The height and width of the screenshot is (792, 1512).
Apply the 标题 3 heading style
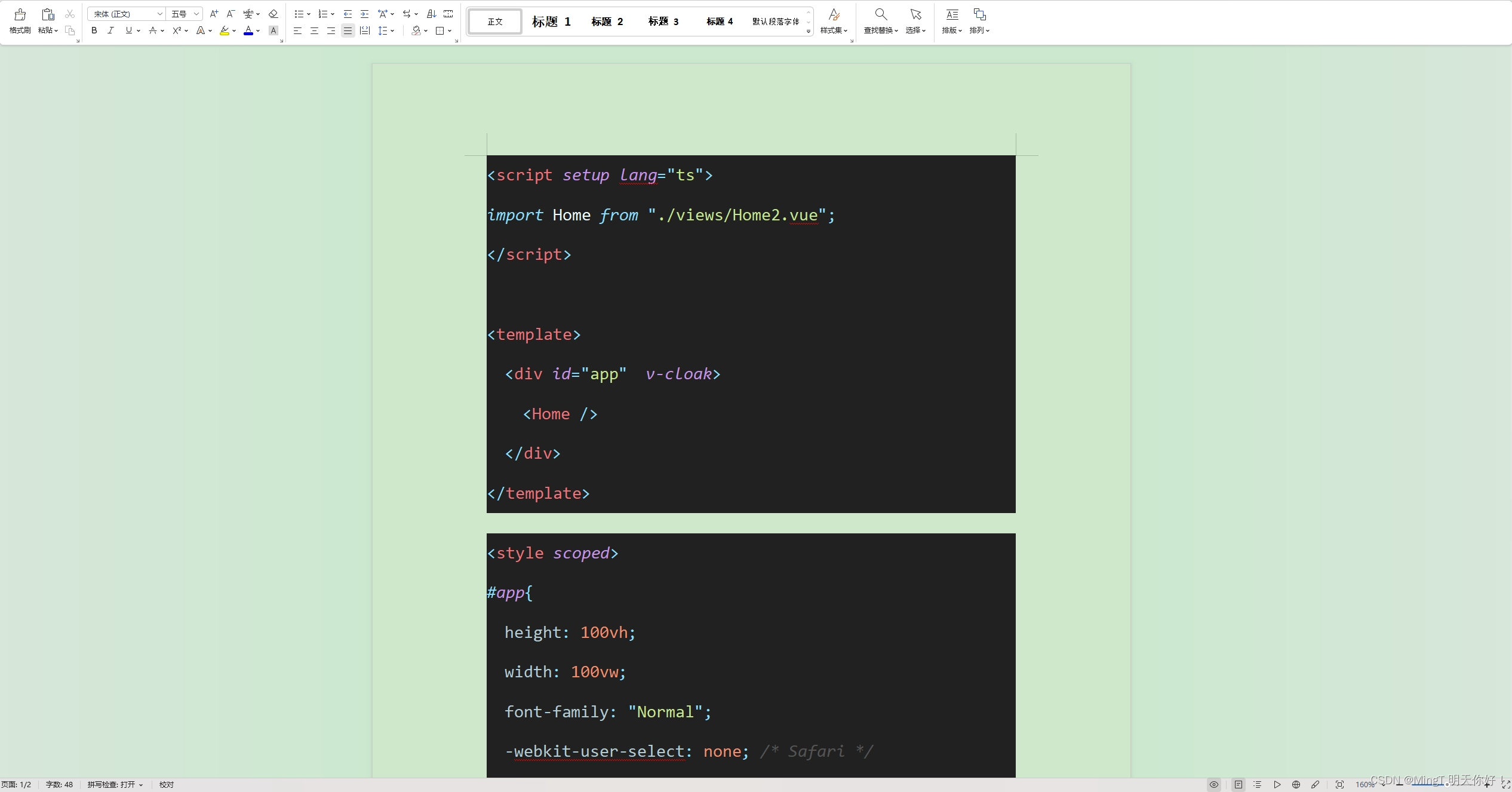coord(663,22)
